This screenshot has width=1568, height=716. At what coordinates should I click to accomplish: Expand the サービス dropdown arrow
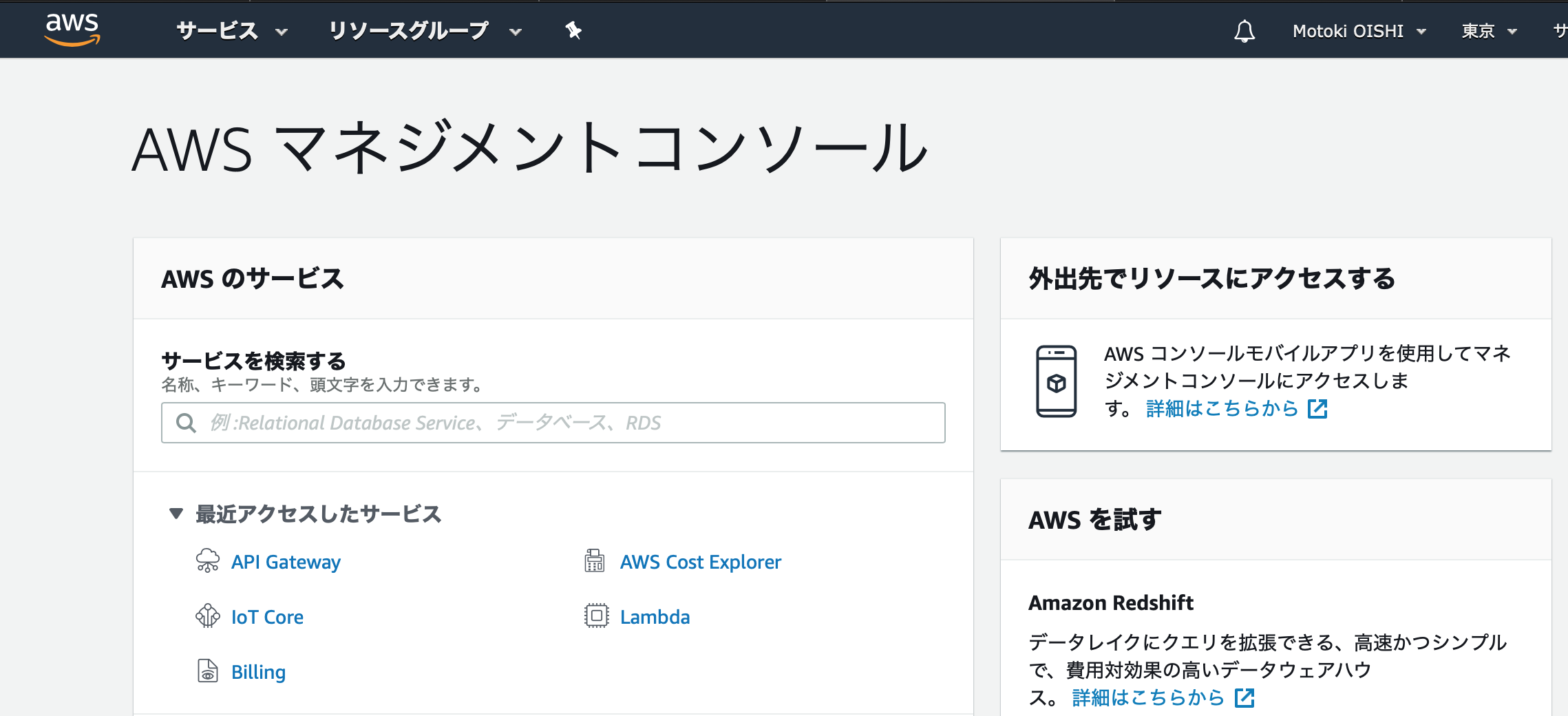282,32
